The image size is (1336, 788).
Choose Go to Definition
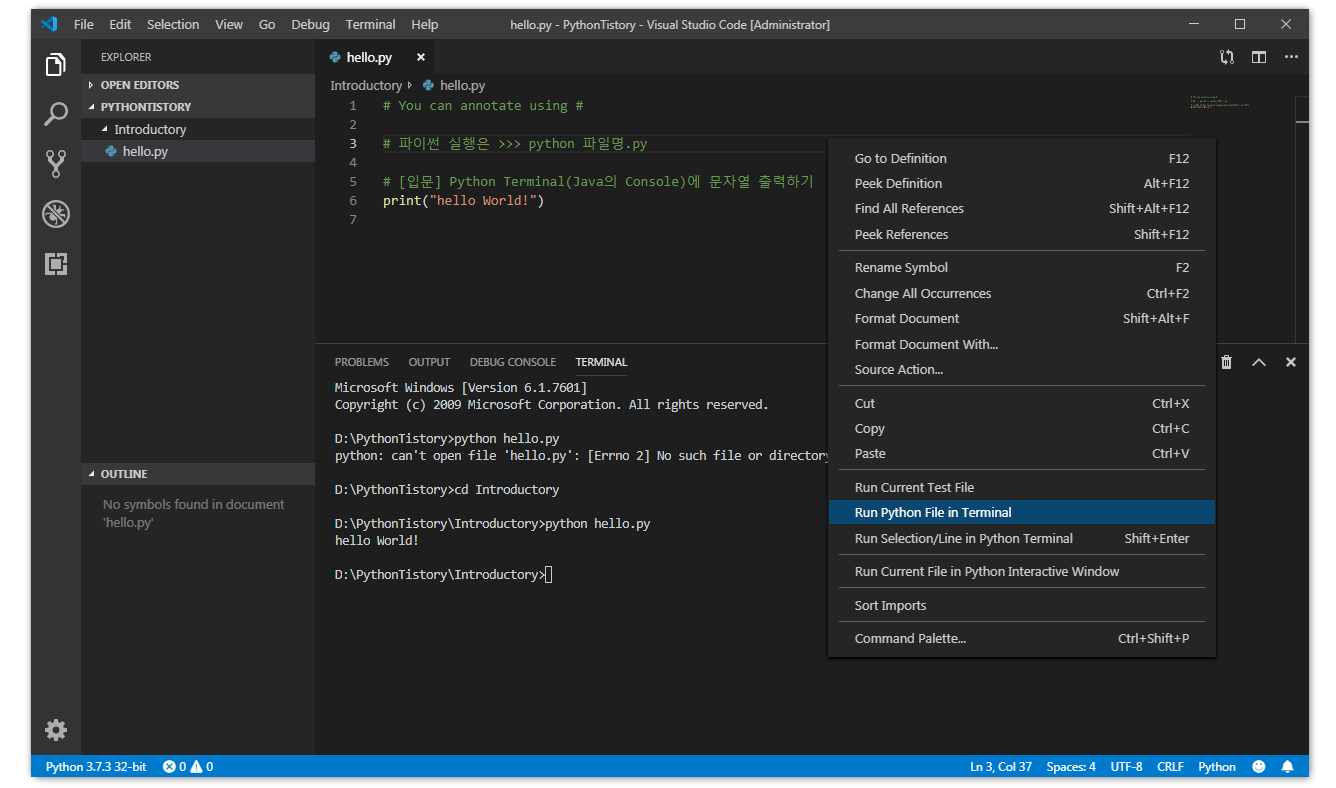click(x=1022, y=158)
